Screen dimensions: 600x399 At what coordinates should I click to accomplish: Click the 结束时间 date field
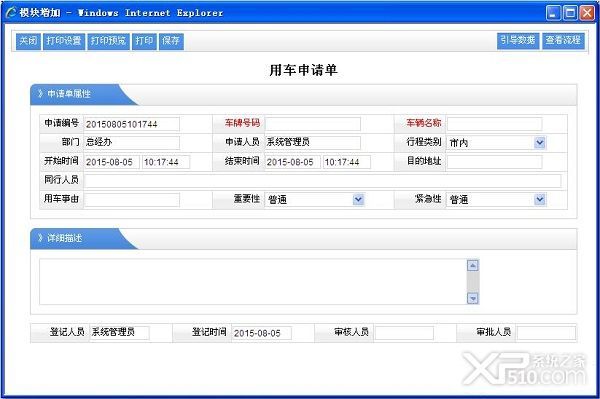click(x=293, y=162)
